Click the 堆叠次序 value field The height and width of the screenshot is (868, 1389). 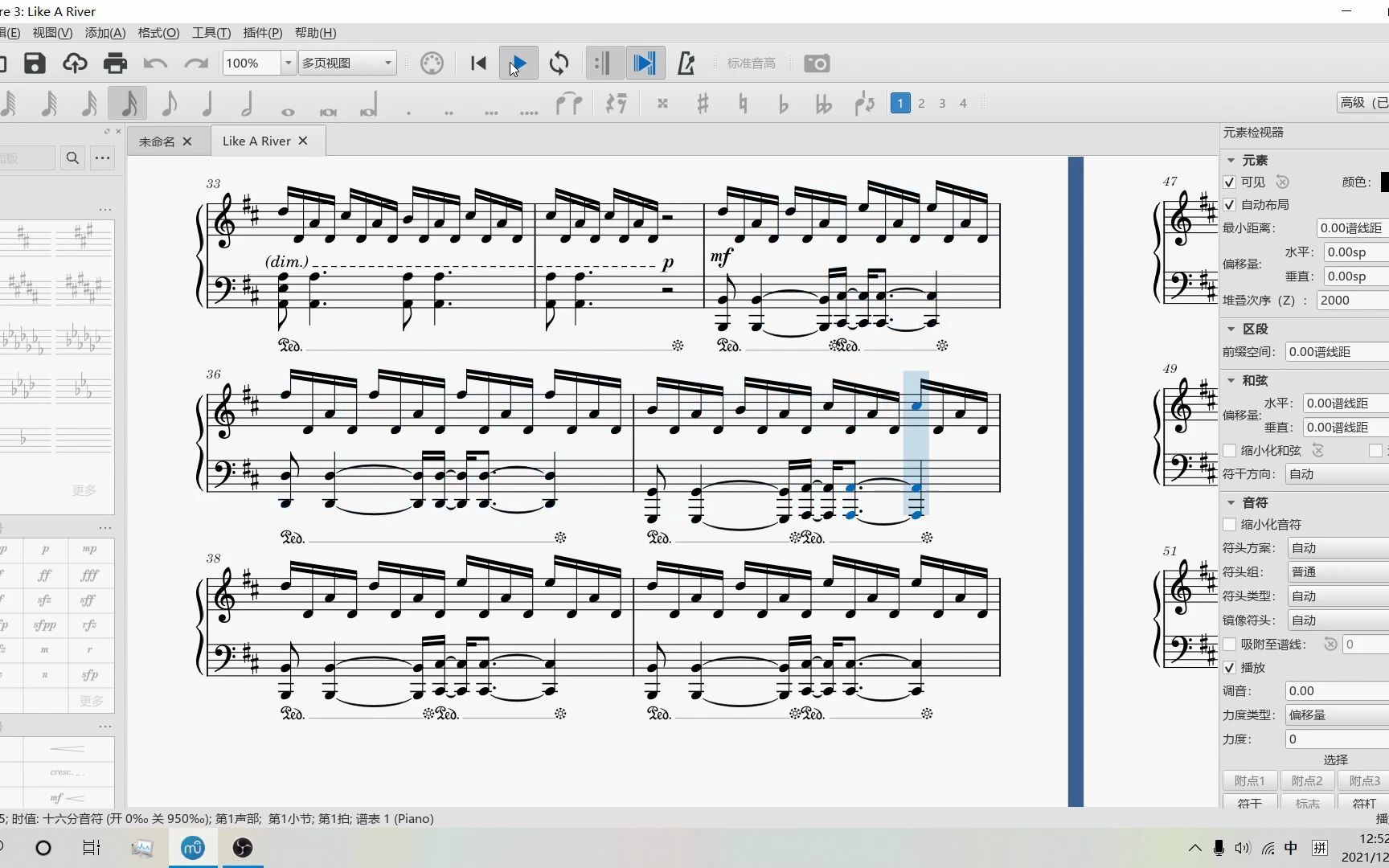click(x=1352, y=301)
